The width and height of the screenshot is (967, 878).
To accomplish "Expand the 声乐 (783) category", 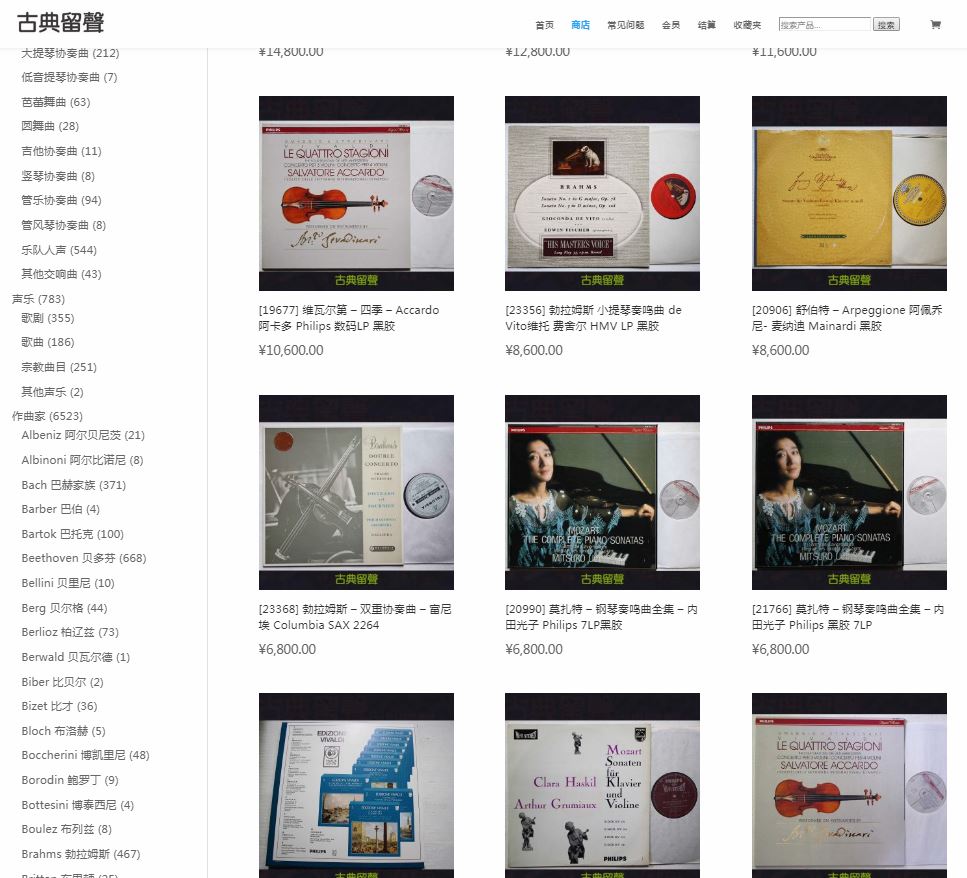I will (x=38, y=299).
